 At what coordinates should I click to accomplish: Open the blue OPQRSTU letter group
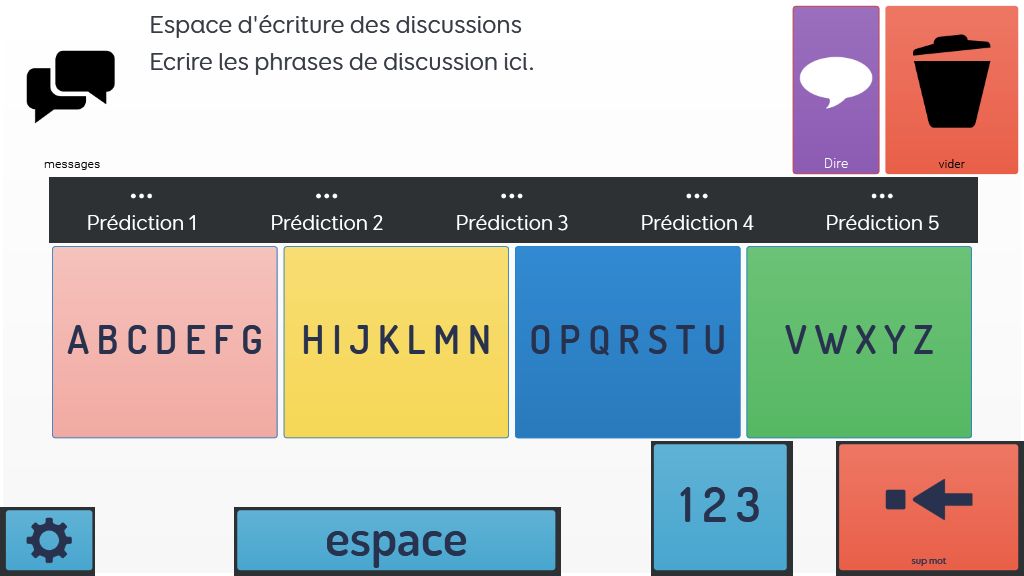point(627,342)
